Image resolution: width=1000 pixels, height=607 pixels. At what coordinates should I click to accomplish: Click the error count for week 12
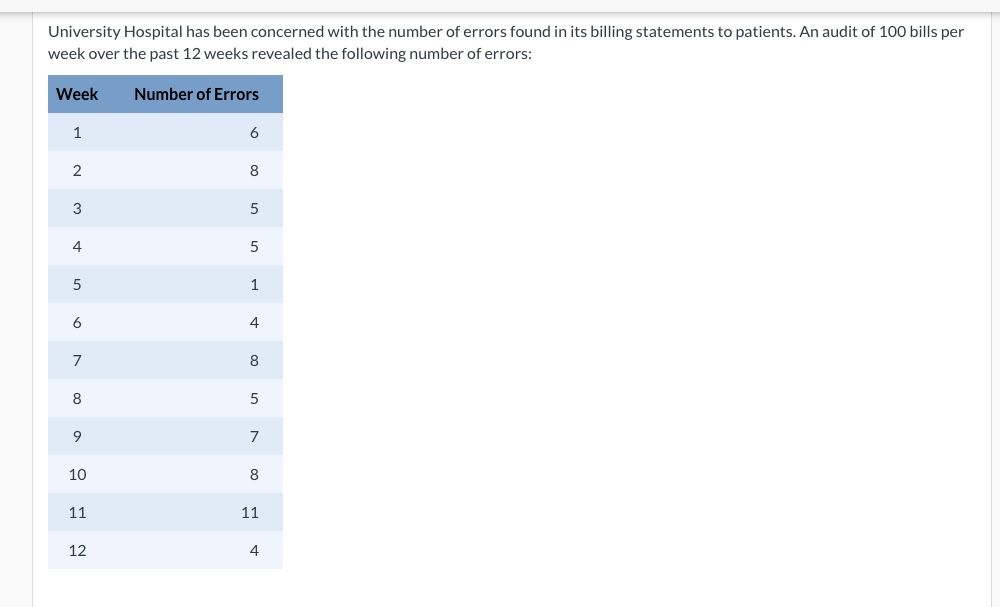point(254,550)
